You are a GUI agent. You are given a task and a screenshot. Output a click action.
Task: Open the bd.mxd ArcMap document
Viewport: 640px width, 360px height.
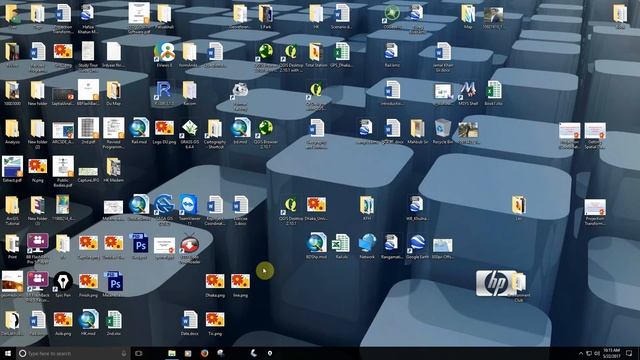click(x=240, y=129)
